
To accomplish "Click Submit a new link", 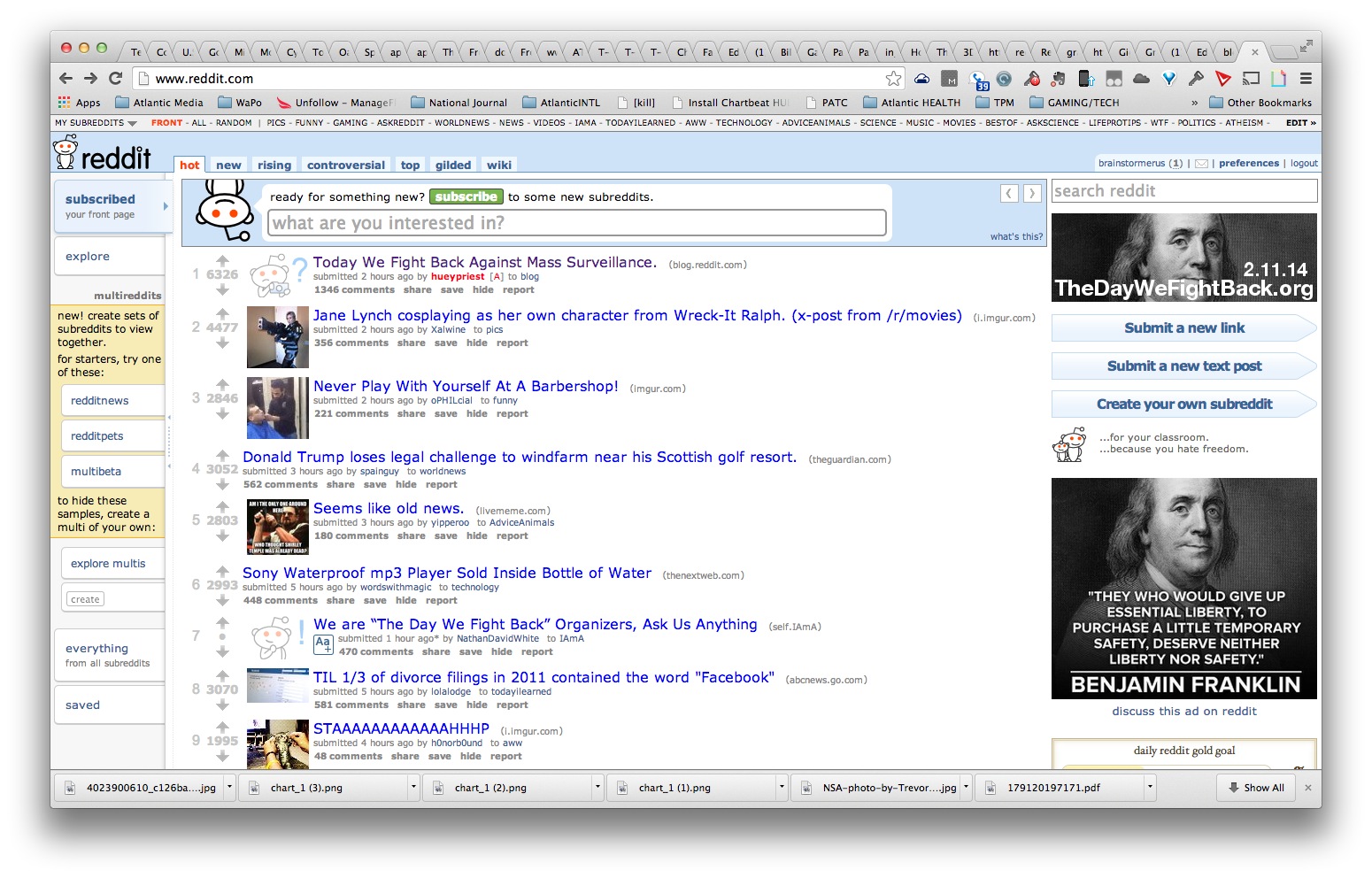I will pyautogui.click(x=1184, y=327).
